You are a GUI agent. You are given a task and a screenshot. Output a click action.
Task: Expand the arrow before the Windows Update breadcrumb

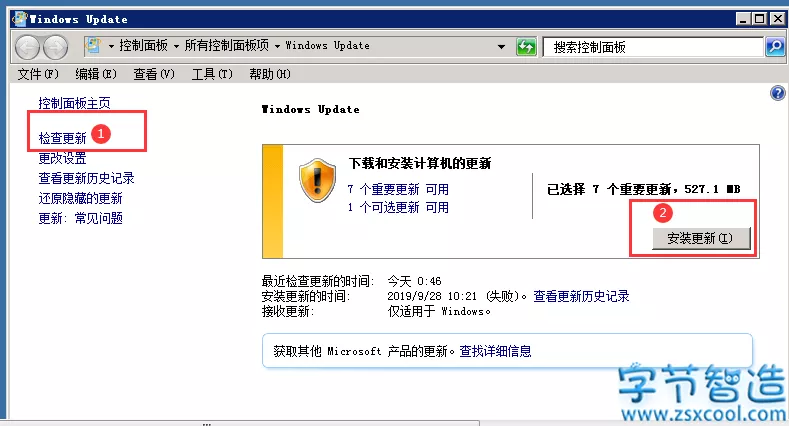point(277,46)
